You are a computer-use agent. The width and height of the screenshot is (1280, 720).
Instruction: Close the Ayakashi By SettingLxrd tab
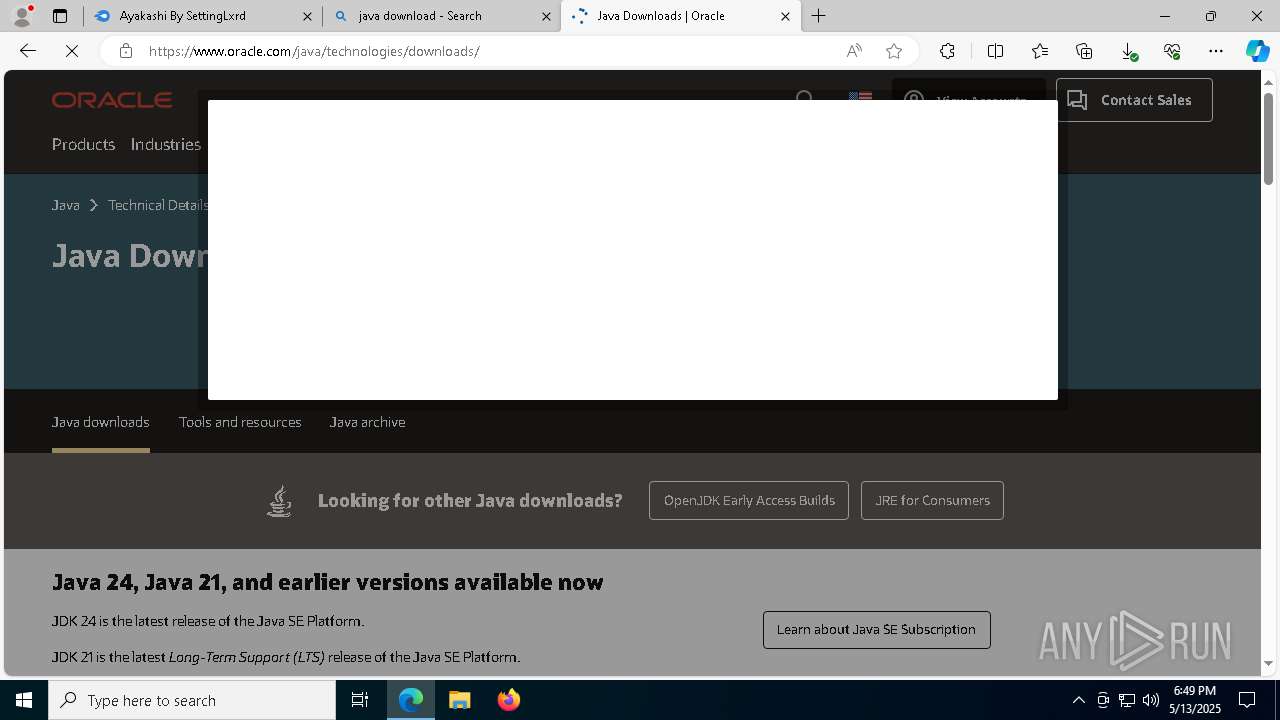(x=307, y=16)
